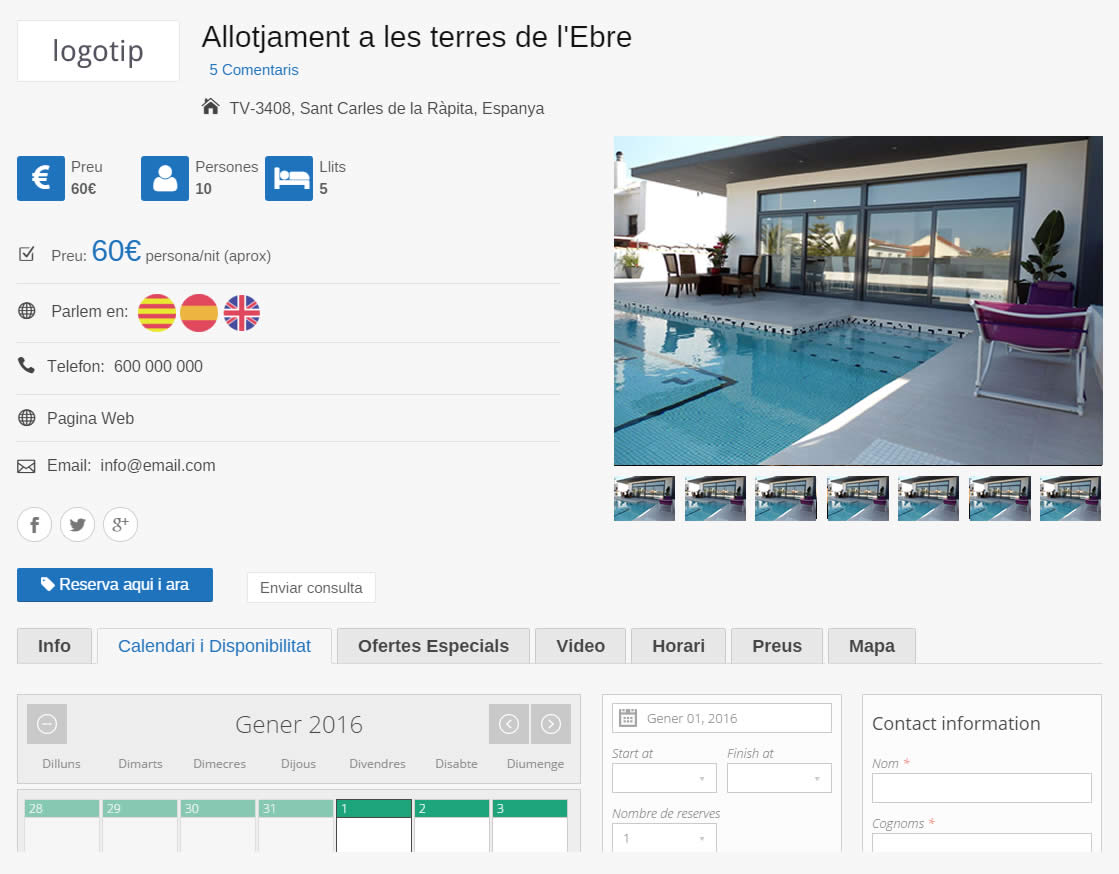Screen dimensions: 1119x874
Task: Open the Mapa tab
Action: pos(871,646)
